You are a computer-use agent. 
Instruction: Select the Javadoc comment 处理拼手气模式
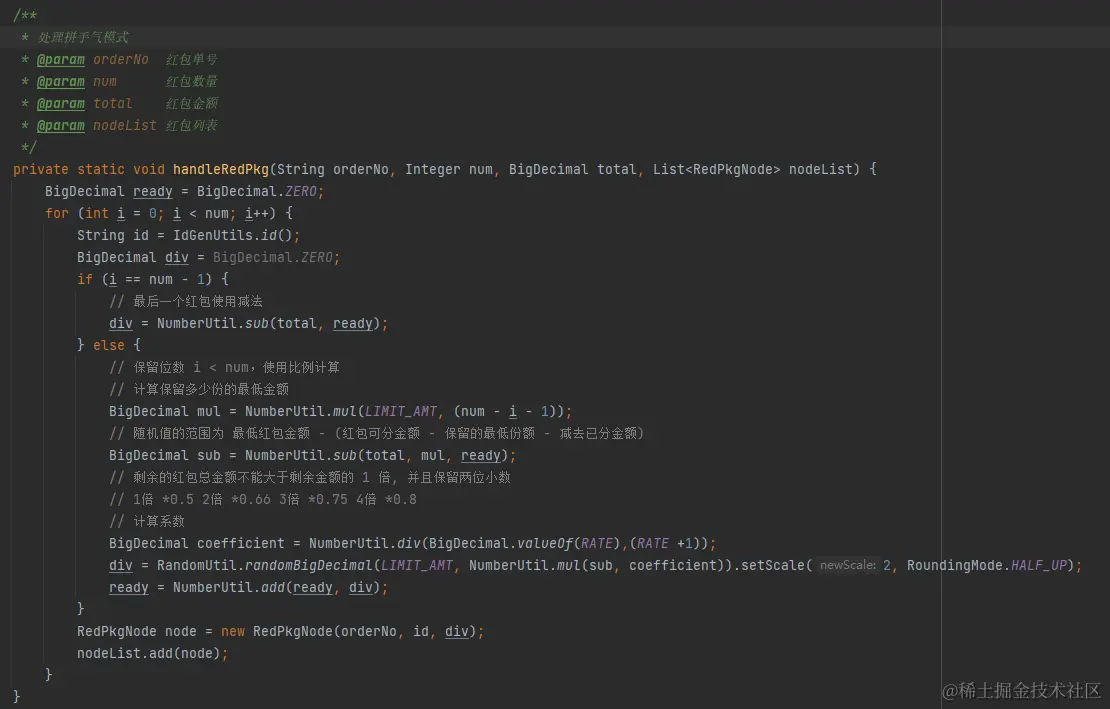83,38
